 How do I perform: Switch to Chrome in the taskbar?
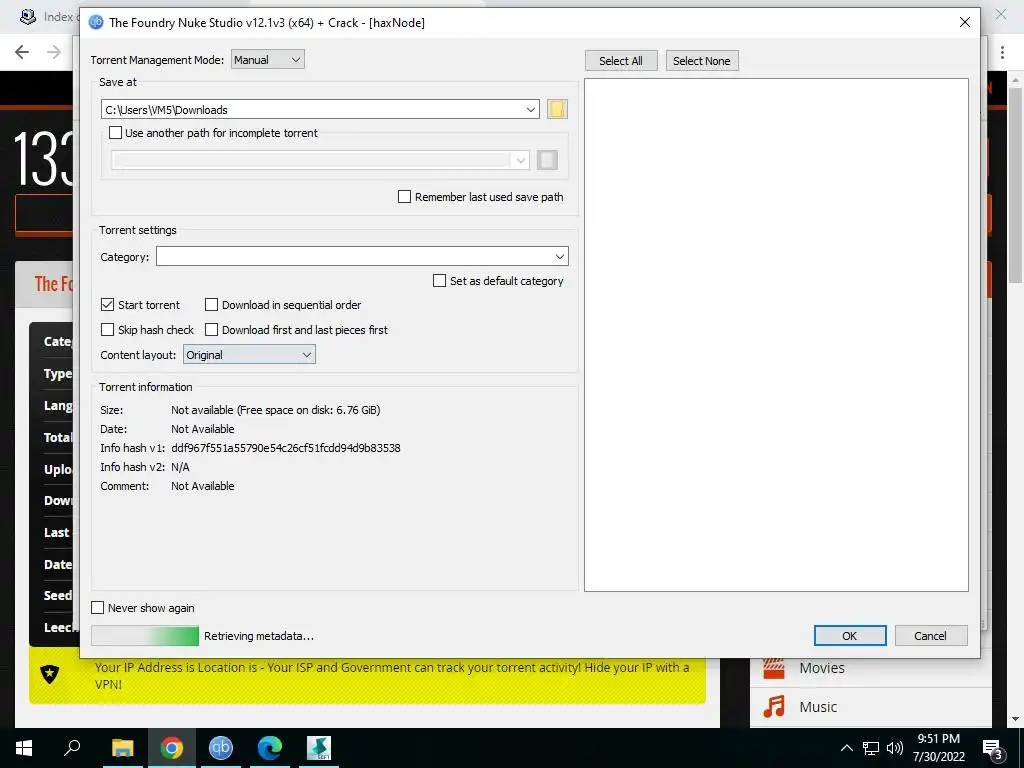(x=172, y=748)
